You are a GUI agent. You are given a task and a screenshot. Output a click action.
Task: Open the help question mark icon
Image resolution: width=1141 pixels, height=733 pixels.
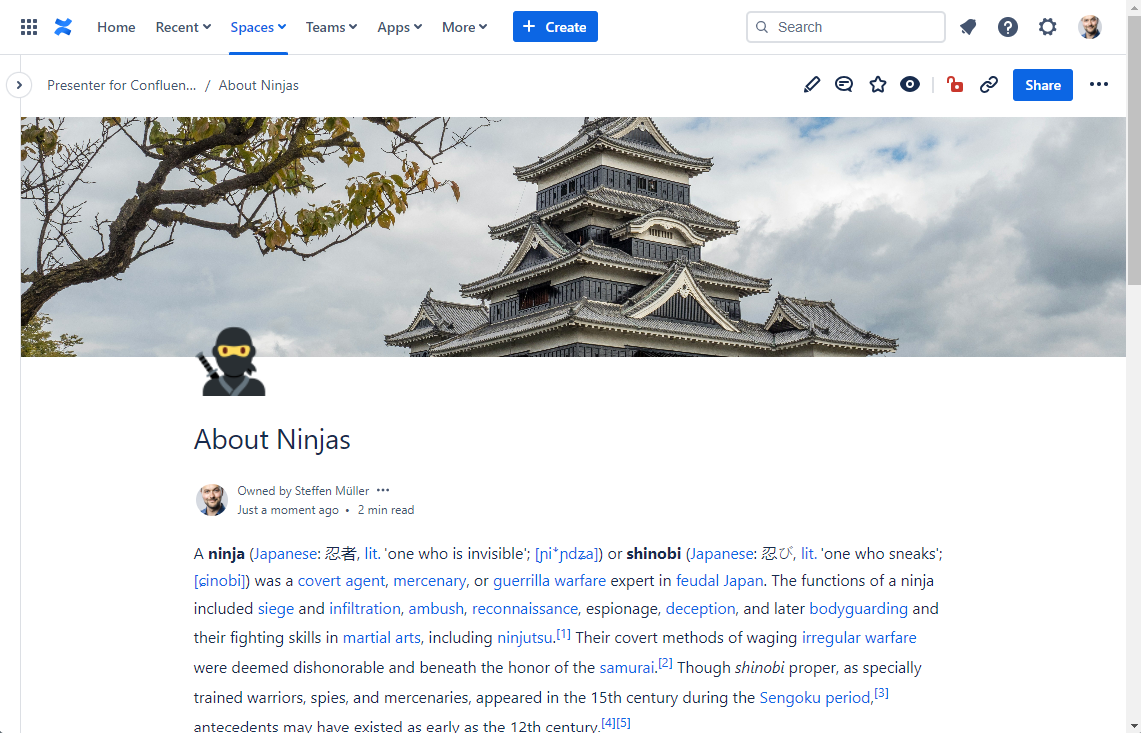[x=1008, y=27]
